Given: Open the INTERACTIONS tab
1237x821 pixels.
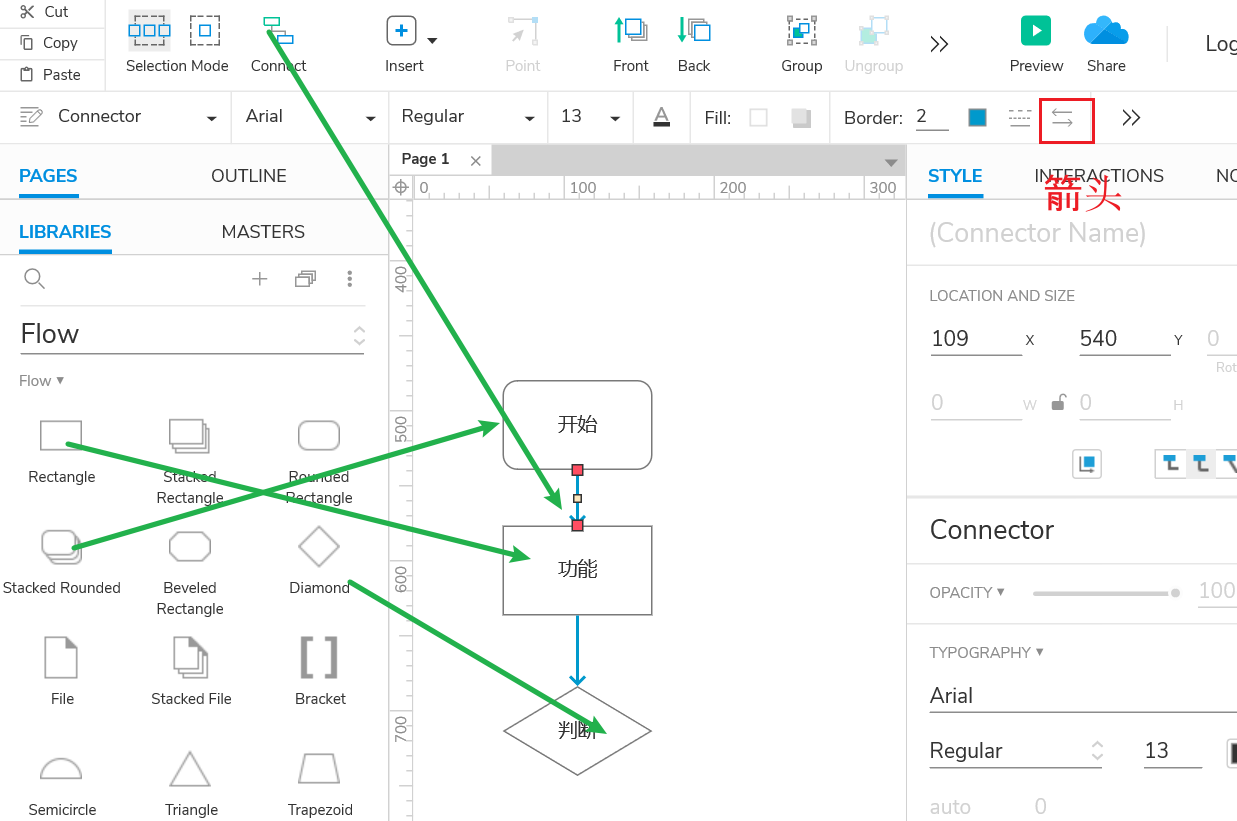Looking at the screenshot, I should (x=1098, y=175).
